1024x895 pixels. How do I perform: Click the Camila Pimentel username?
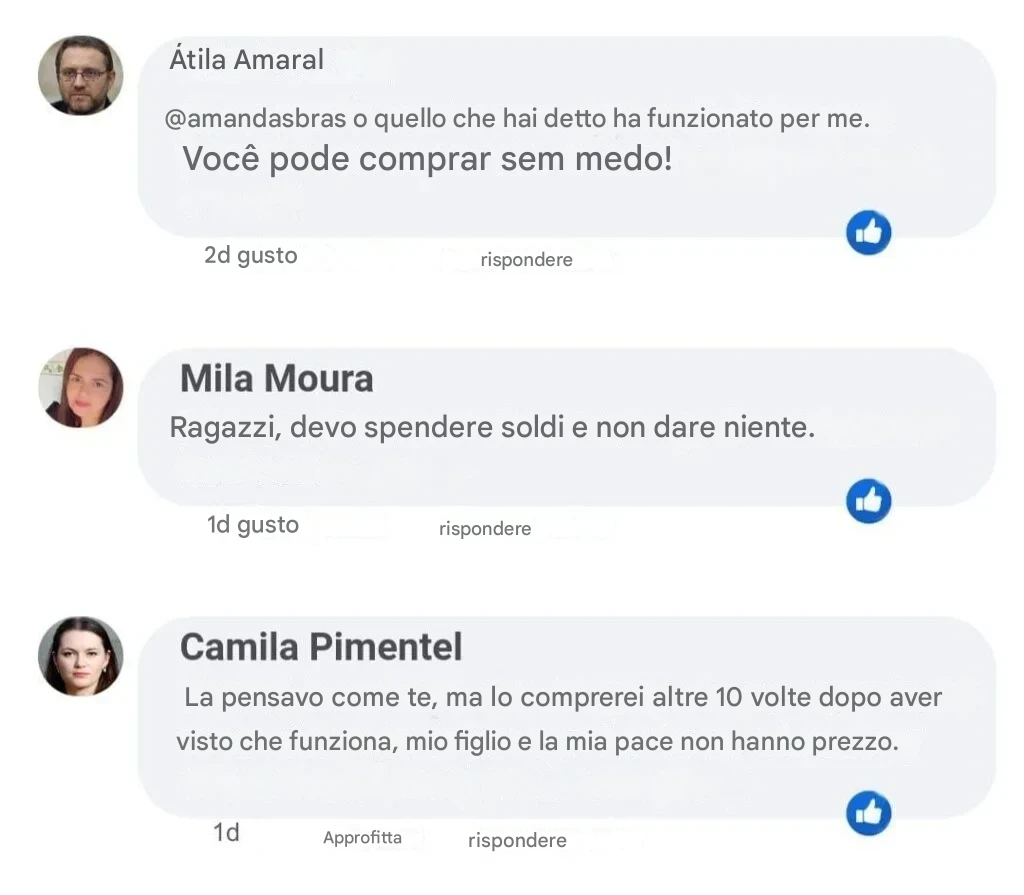click(321, 647)
